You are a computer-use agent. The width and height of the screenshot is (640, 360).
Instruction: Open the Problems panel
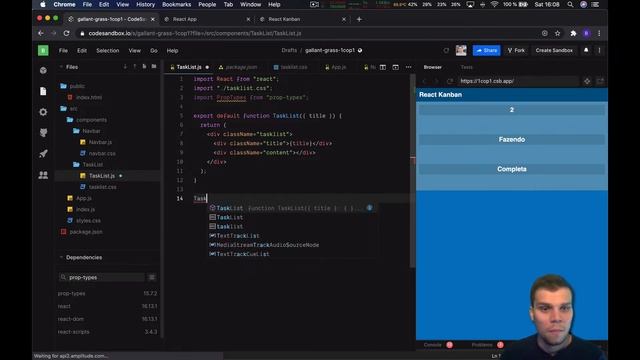pyautogui.click(x=482, y=345)
